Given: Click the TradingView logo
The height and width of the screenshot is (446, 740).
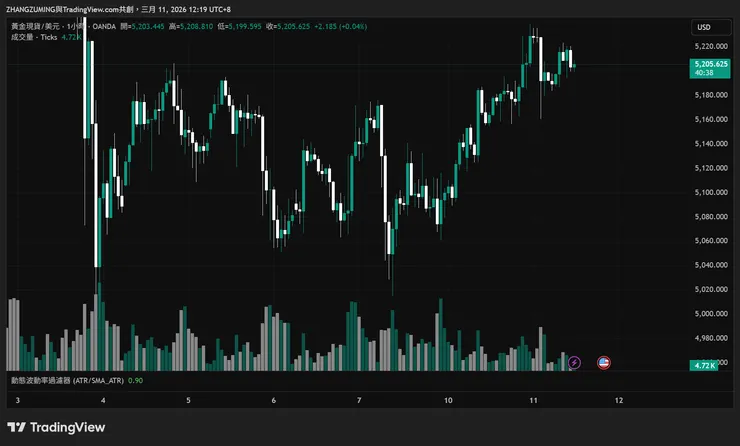Looking at the screenshot, I should click(56, 427).
